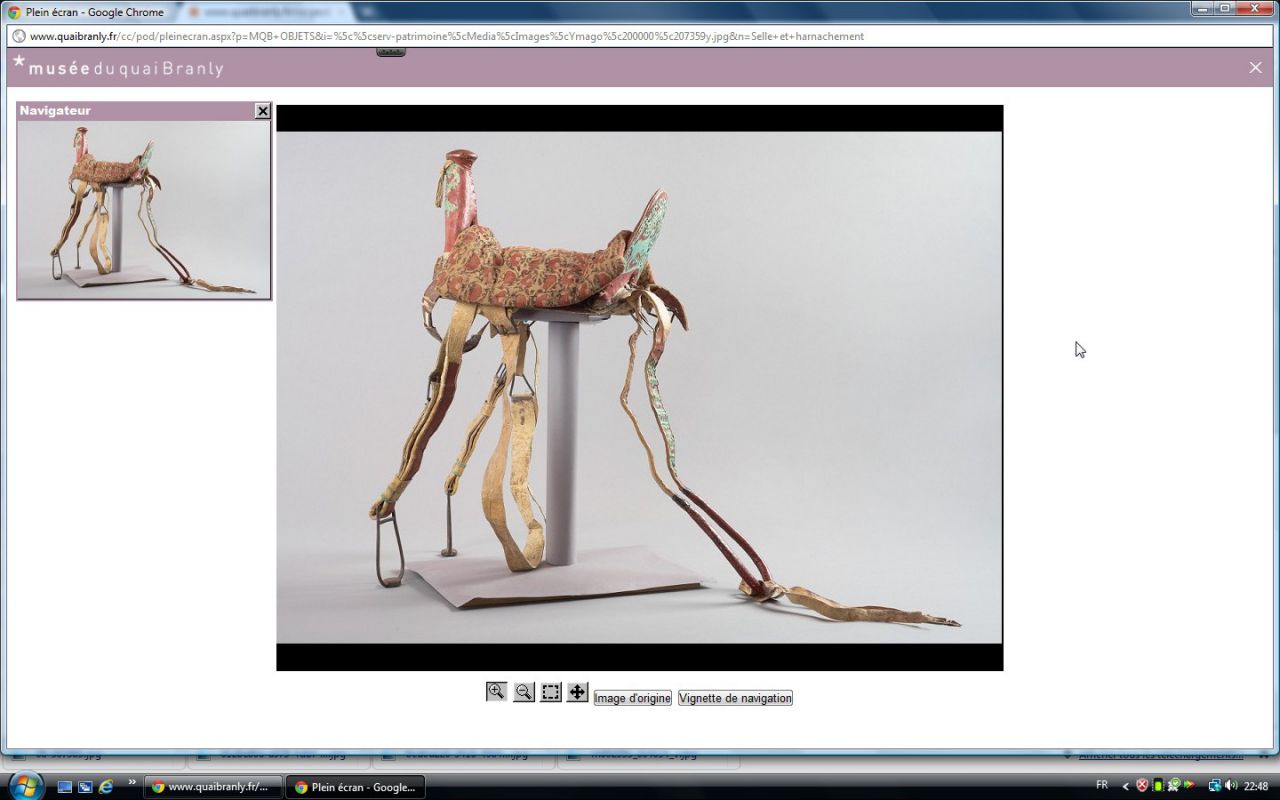Click the Image d'origine button

click(x=632, y=698)
